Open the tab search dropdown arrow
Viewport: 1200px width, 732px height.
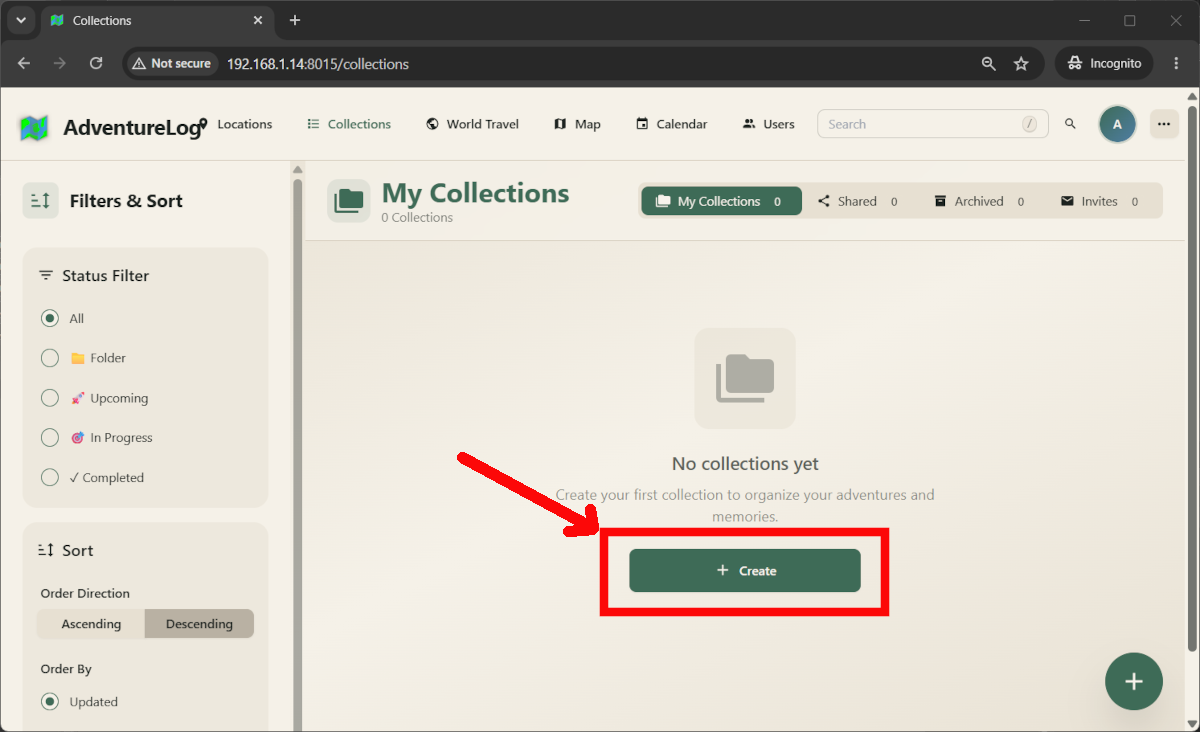[x=20, y=20]
